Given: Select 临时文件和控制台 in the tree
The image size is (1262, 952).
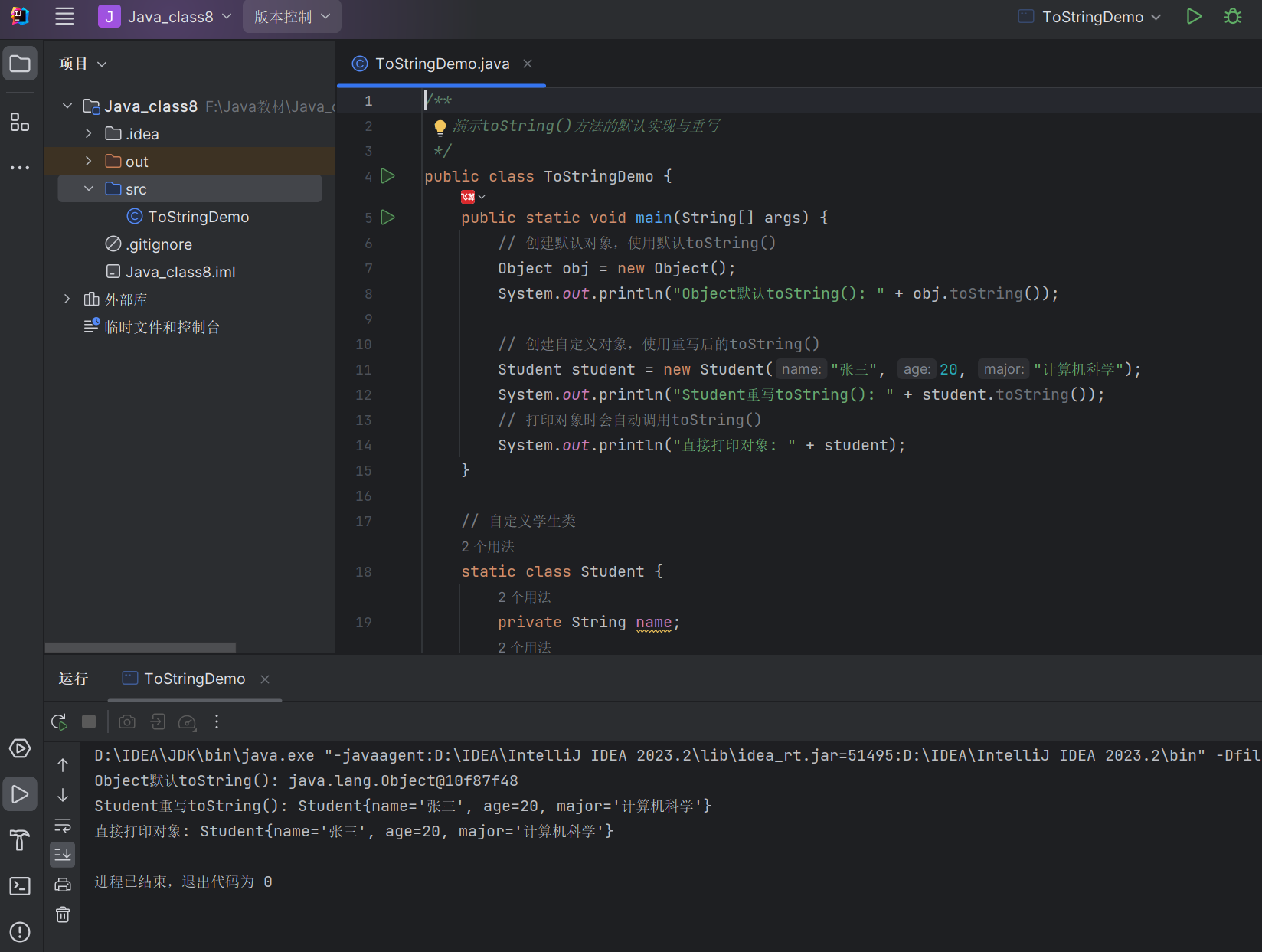Looking at the screenshot, I should click(x=152, y=327).
